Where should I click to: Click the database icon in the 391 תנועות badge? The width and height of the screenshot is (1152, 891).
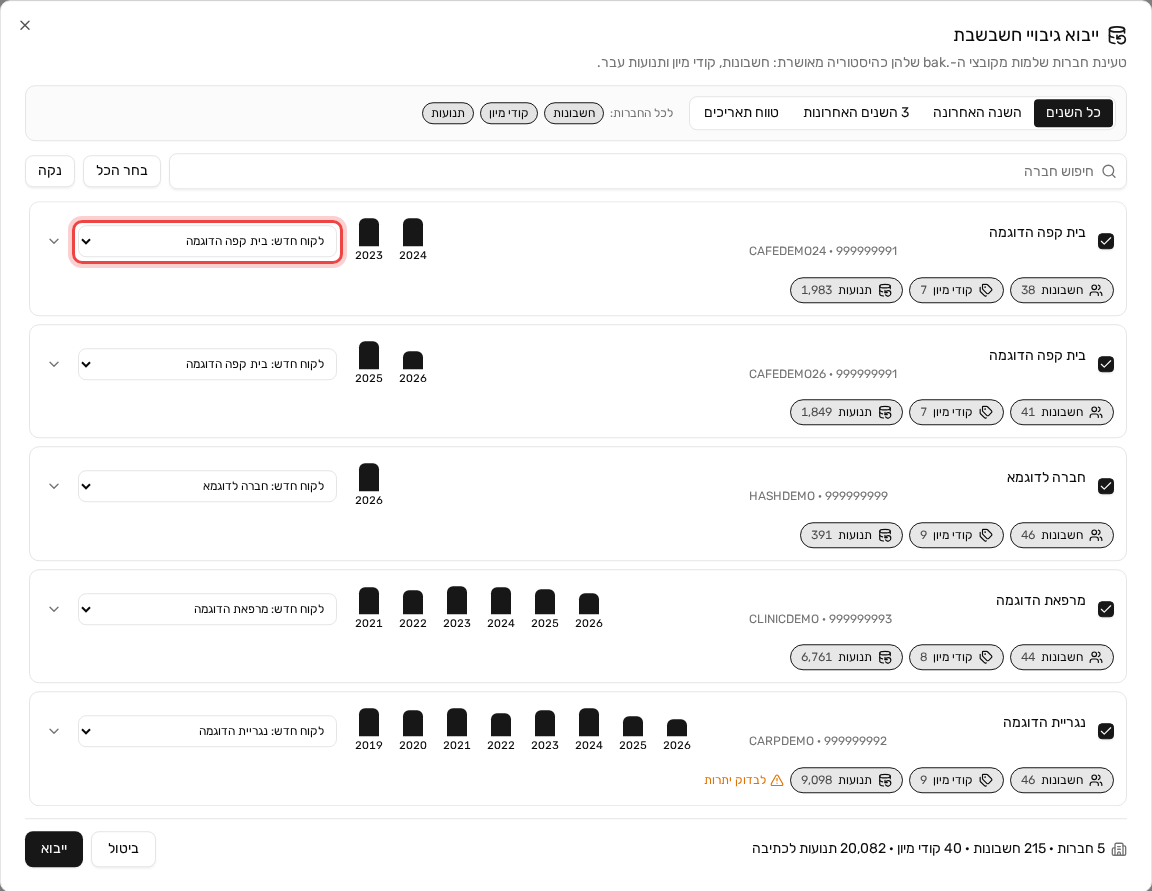(885, 535)
